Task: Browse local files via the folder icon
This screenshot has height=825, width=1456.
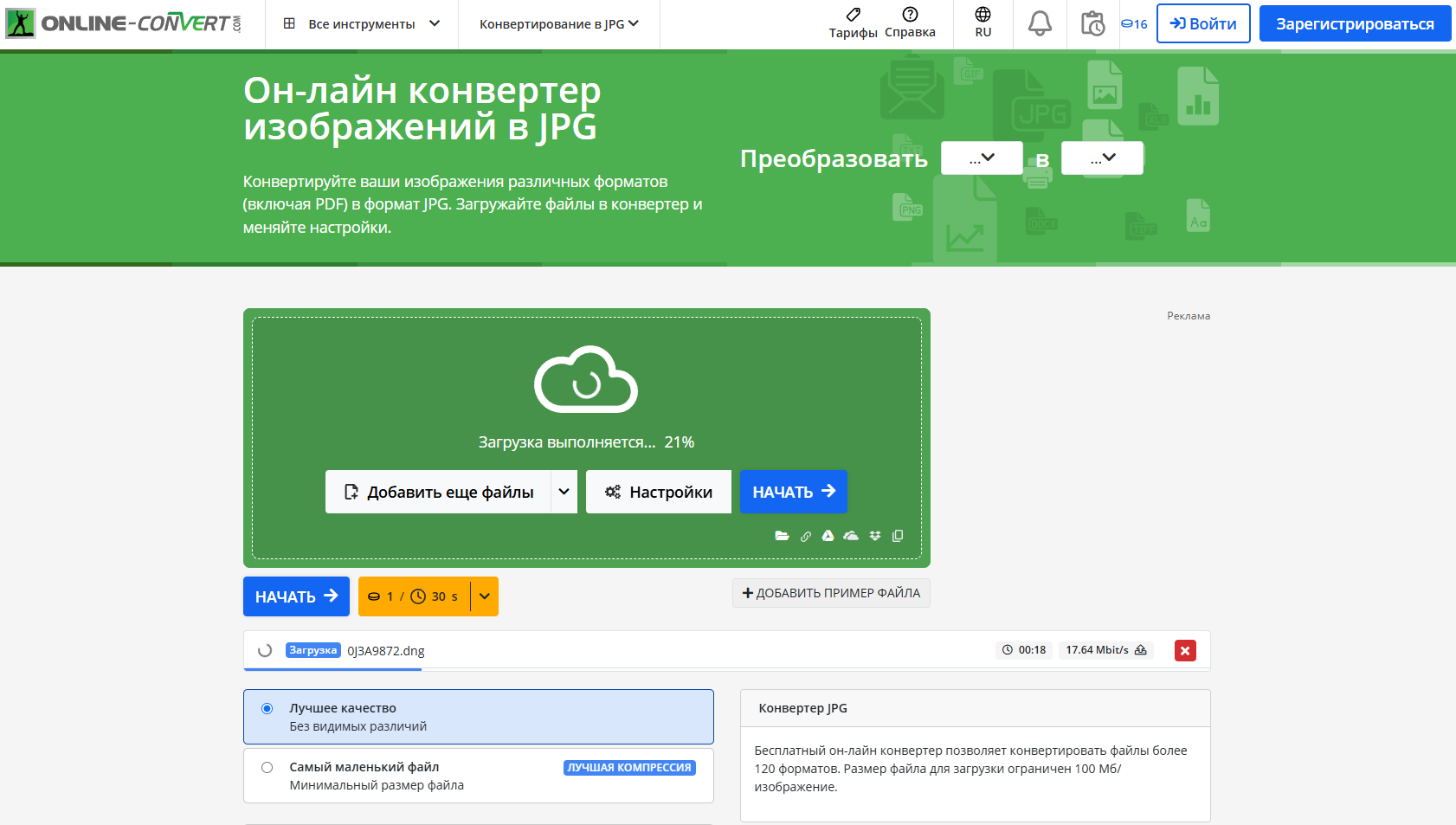Action: 782,536
